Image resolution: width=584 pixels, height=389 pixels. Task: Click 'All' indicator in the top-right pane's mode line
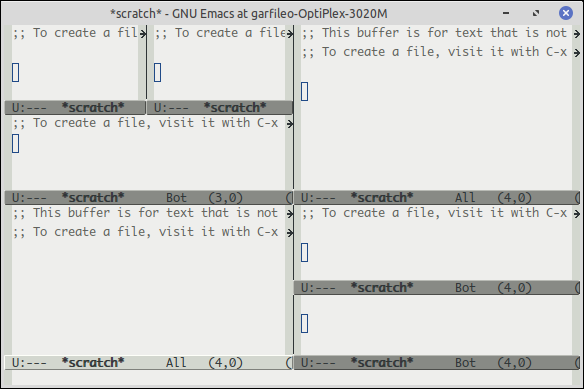pyautogui.click(x=465, y=197)
